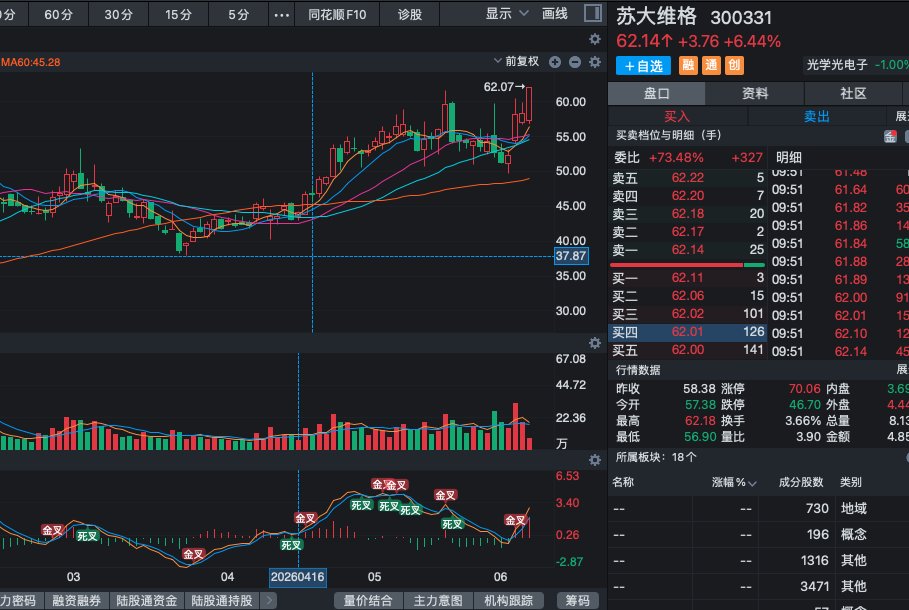Select the sector row with 730 地域
Image resolution: width=909 pixels, height=610 pixels.
758,509
